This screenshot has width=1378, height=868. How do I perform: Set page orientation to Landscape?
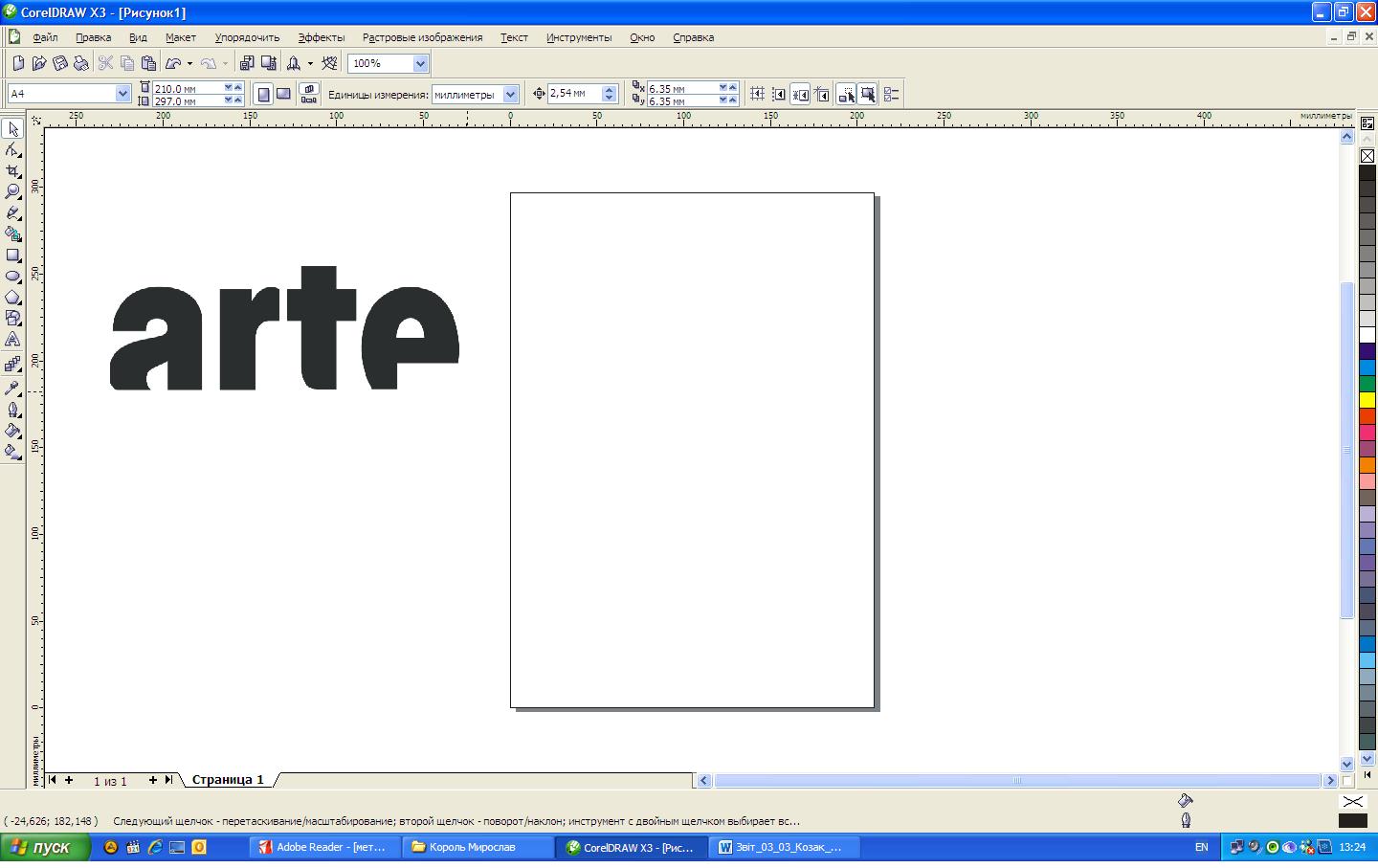pos(283,94)
